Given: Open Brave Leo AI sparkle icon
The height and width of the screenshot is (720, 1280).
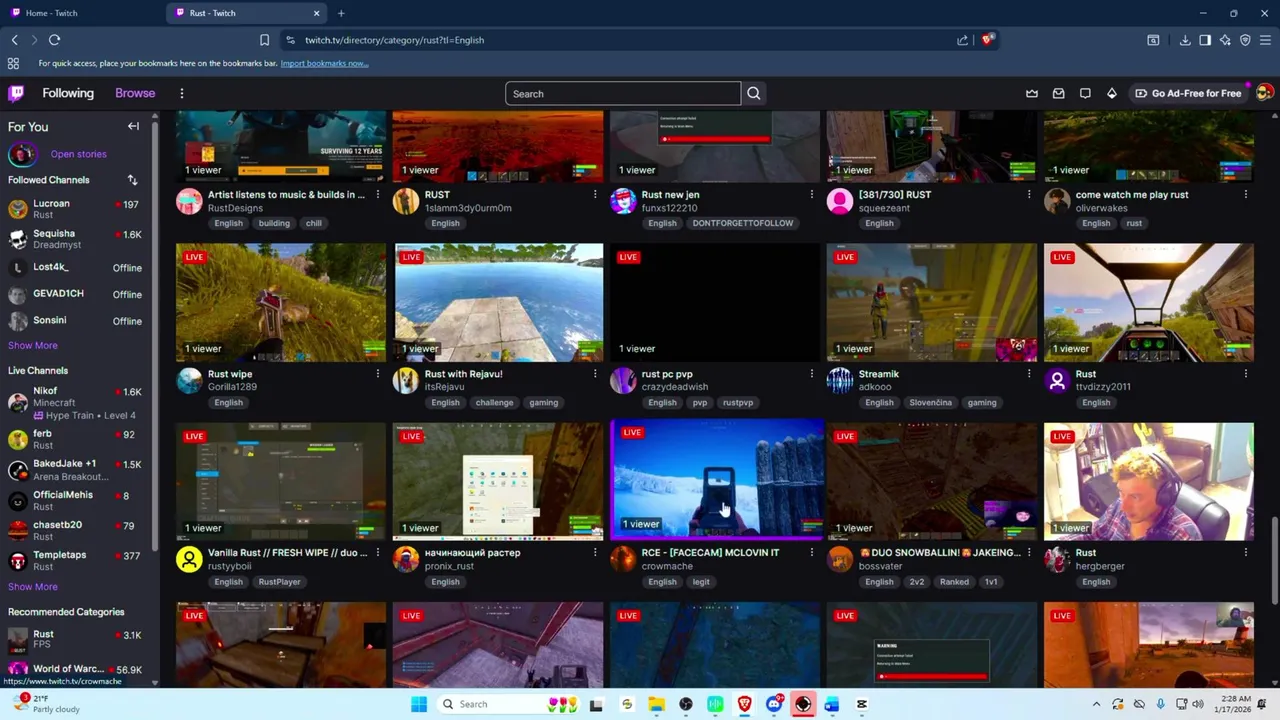Looking at the screenshot, I should point(1225,40).
